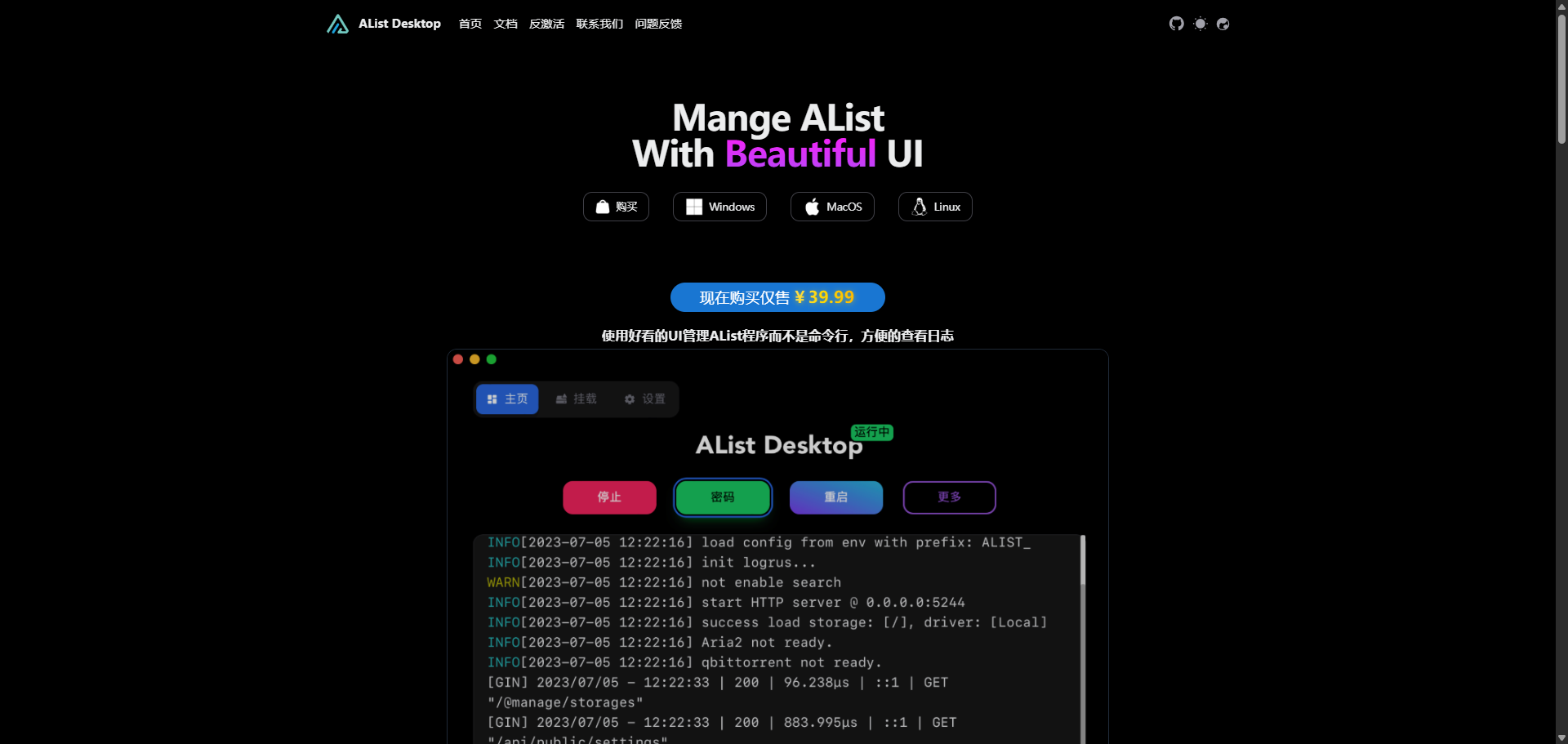Screen dimensions: 1568x744
Task: Expand the purple 更多 button
Action: pyautogui.click(x=949, y=497)
